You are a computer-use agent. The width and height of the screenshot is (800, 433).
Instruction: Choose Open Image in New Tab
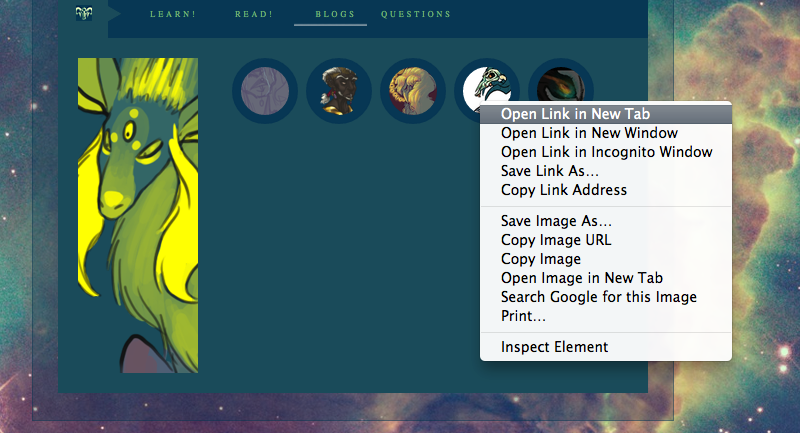(606, 278)
